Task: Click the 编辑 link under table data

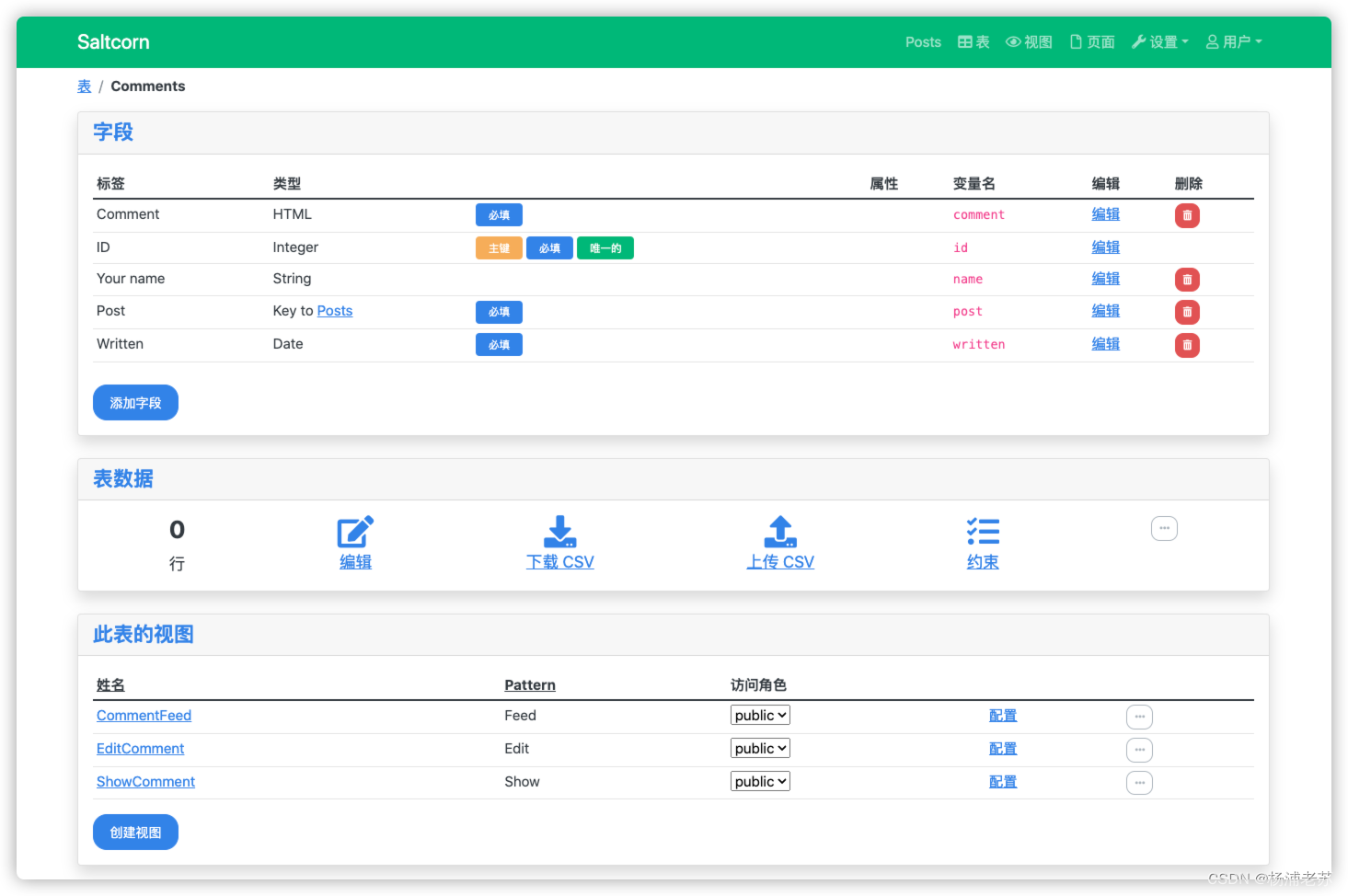Action: tap(355, 561)
